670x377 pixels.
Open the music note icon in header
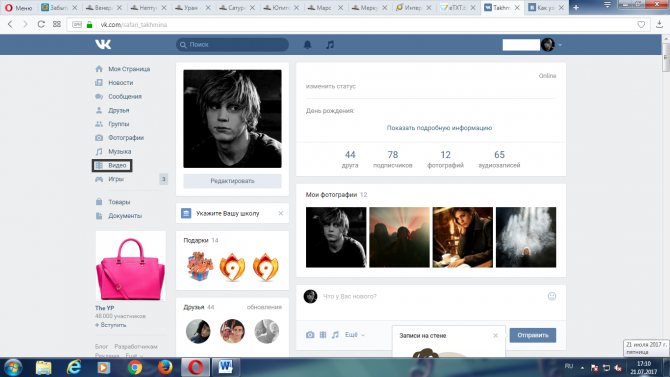pyautogui.click(x=330, y=44)
